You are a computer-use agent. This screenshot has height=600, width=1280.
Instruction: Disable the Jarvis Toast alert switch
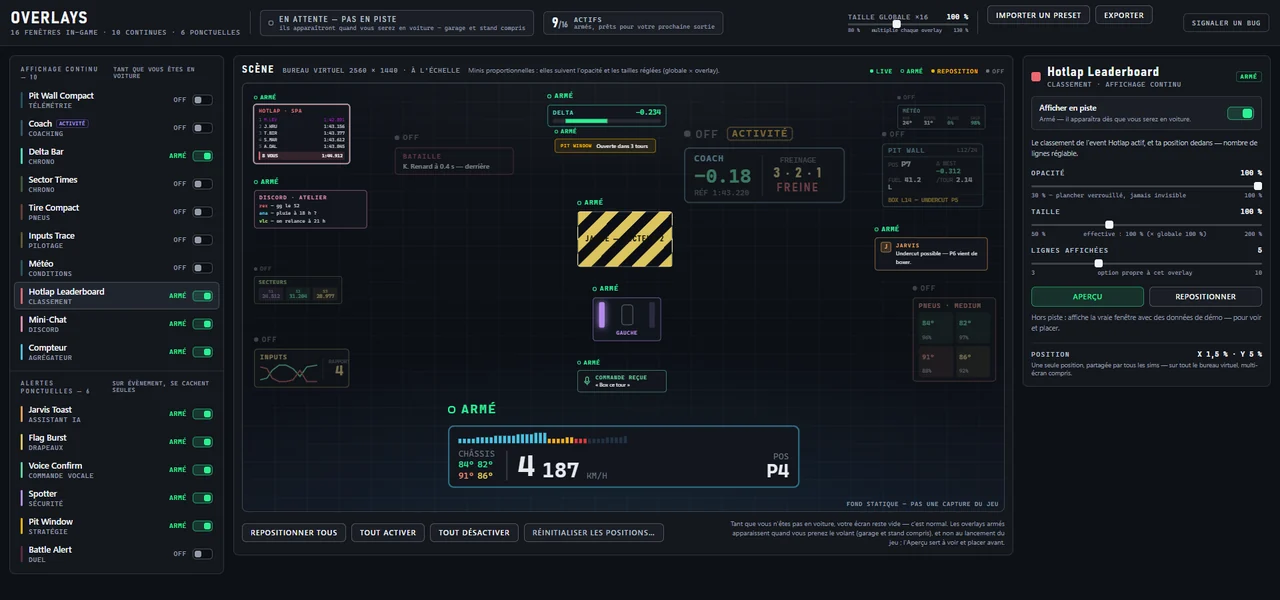point(203,414)
